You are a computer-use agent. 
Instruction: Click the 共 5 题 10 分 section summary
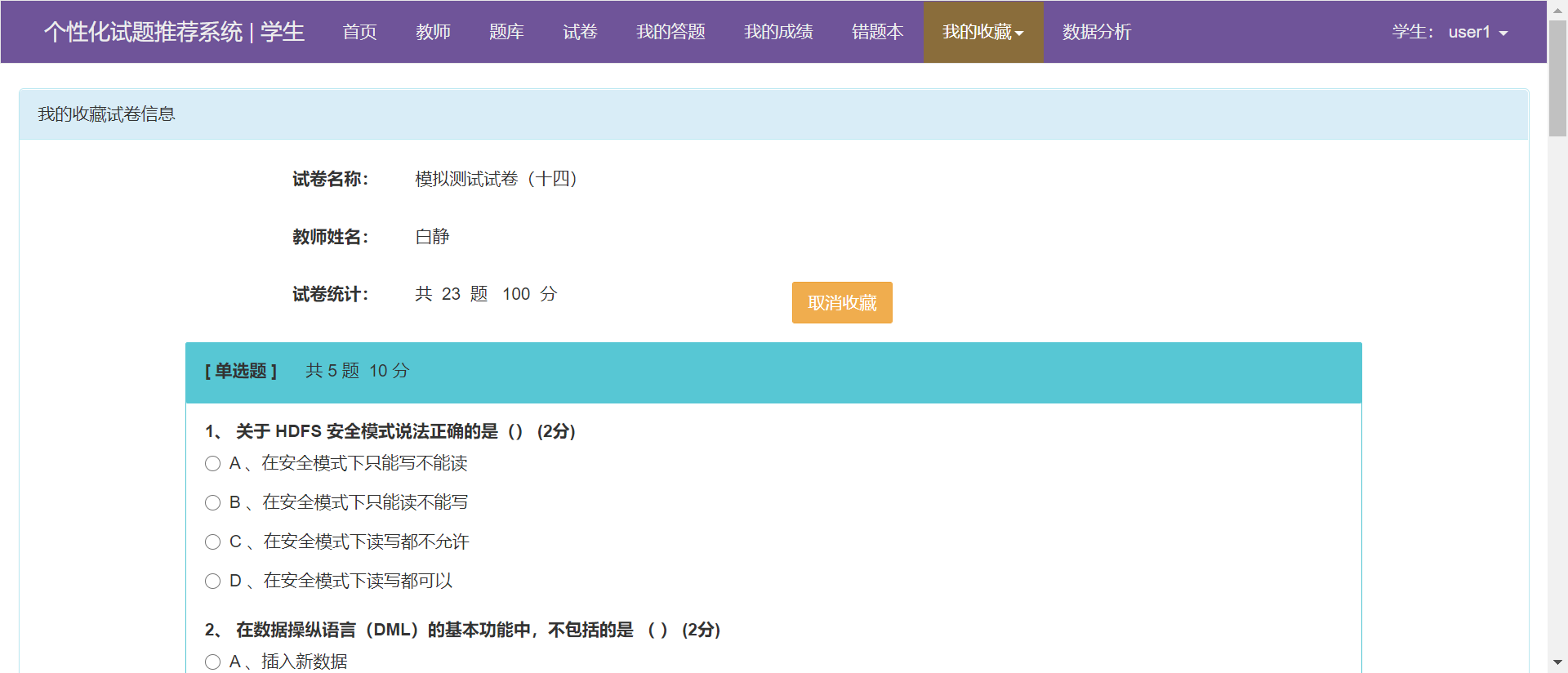[357, 372]
